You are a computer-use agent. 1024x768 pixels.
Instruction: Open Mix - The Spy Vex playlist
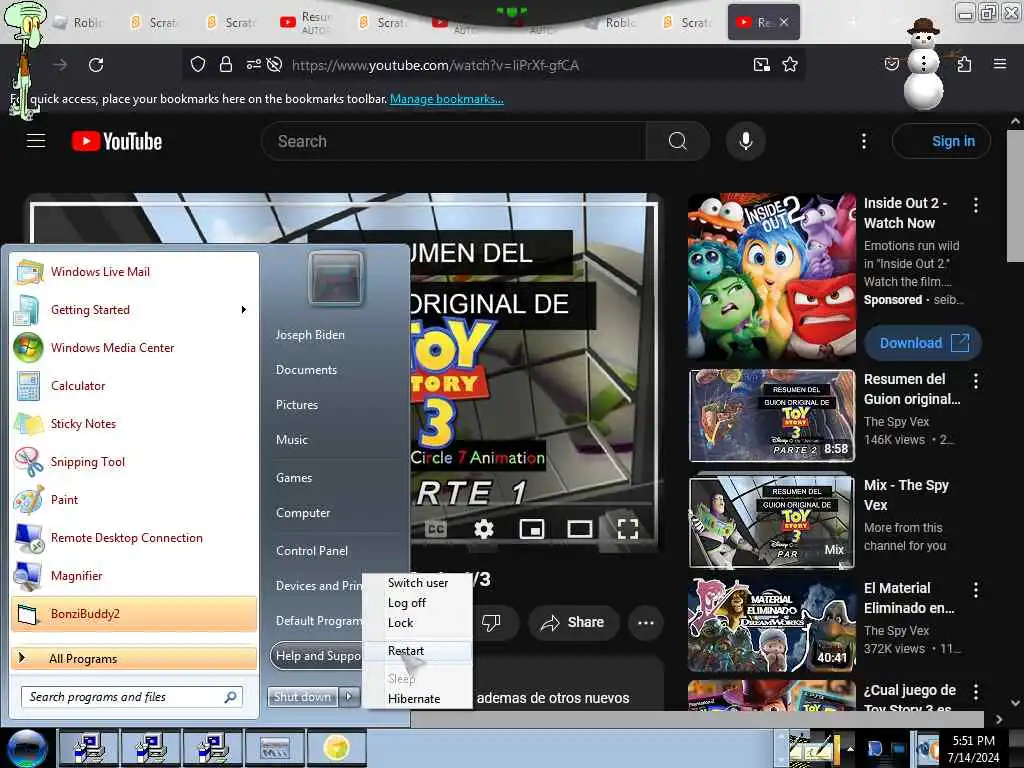(x=772, y=521)
